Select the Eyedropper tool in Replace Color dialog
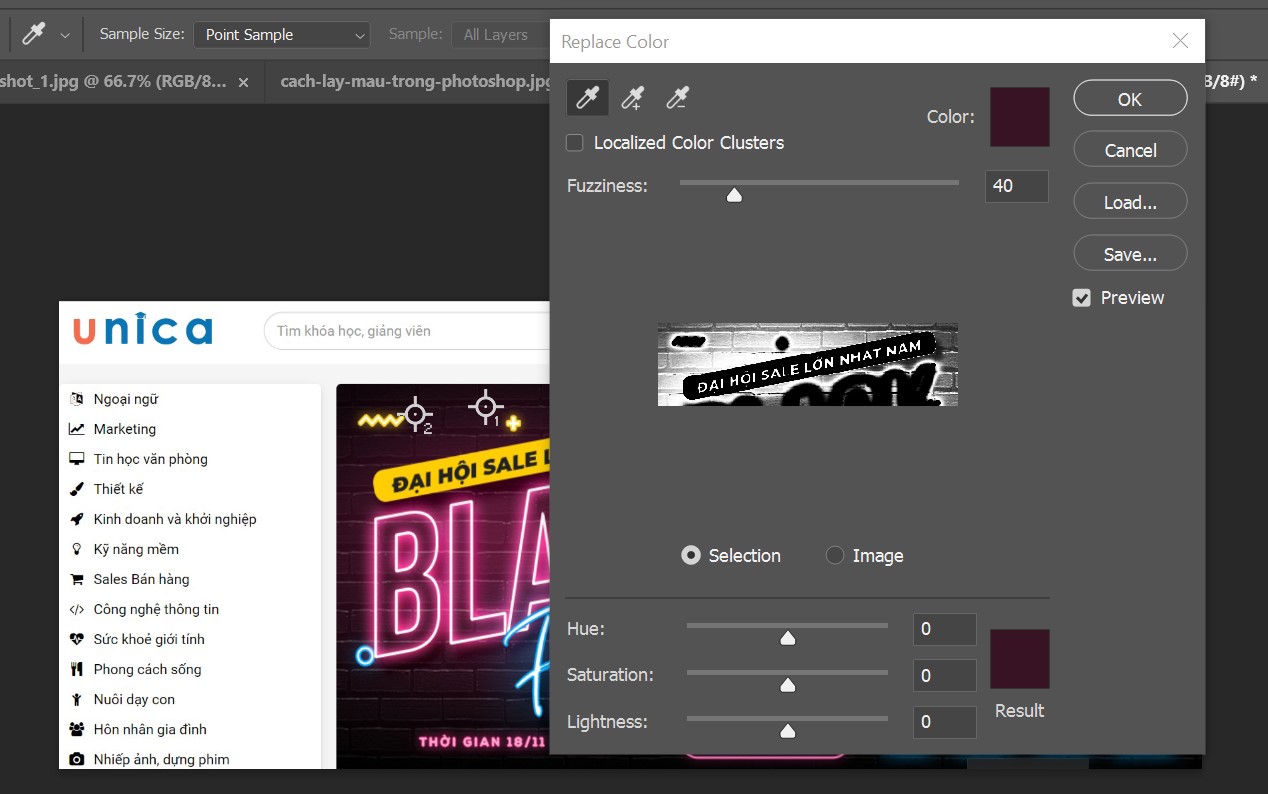Image resolution: width=1268 pixels, height=794 pixels. [588, 98]
